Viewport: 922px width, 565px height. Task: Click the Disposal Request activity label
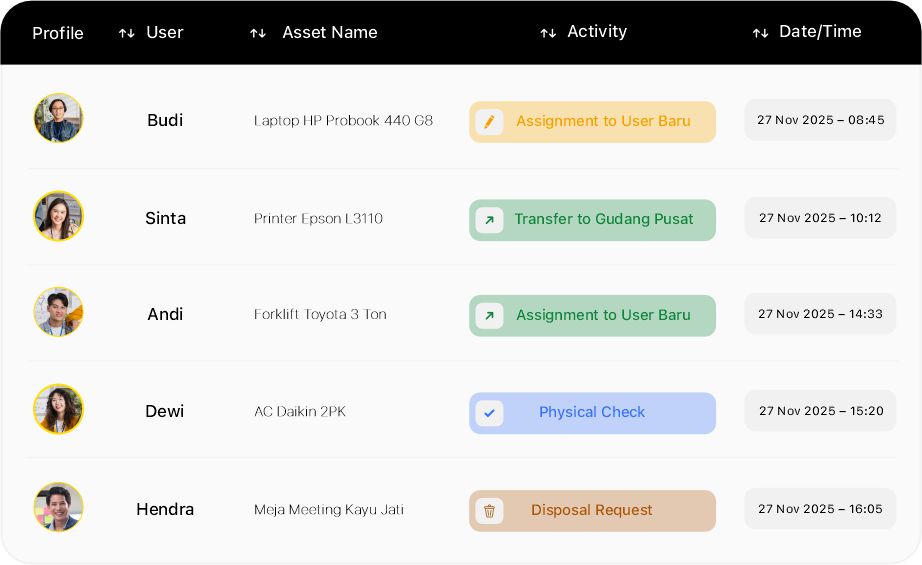(591, 511)
